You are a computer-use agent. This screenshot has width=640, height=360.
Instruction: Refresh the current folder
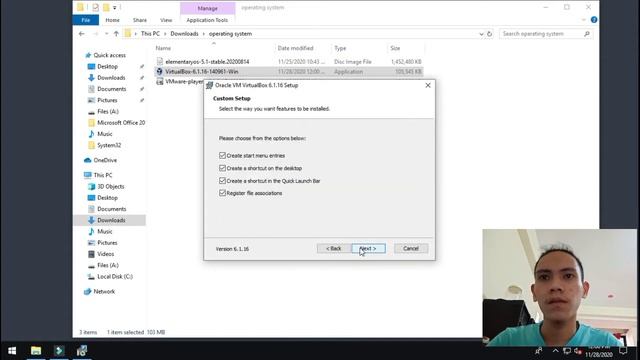coord(489,34)
